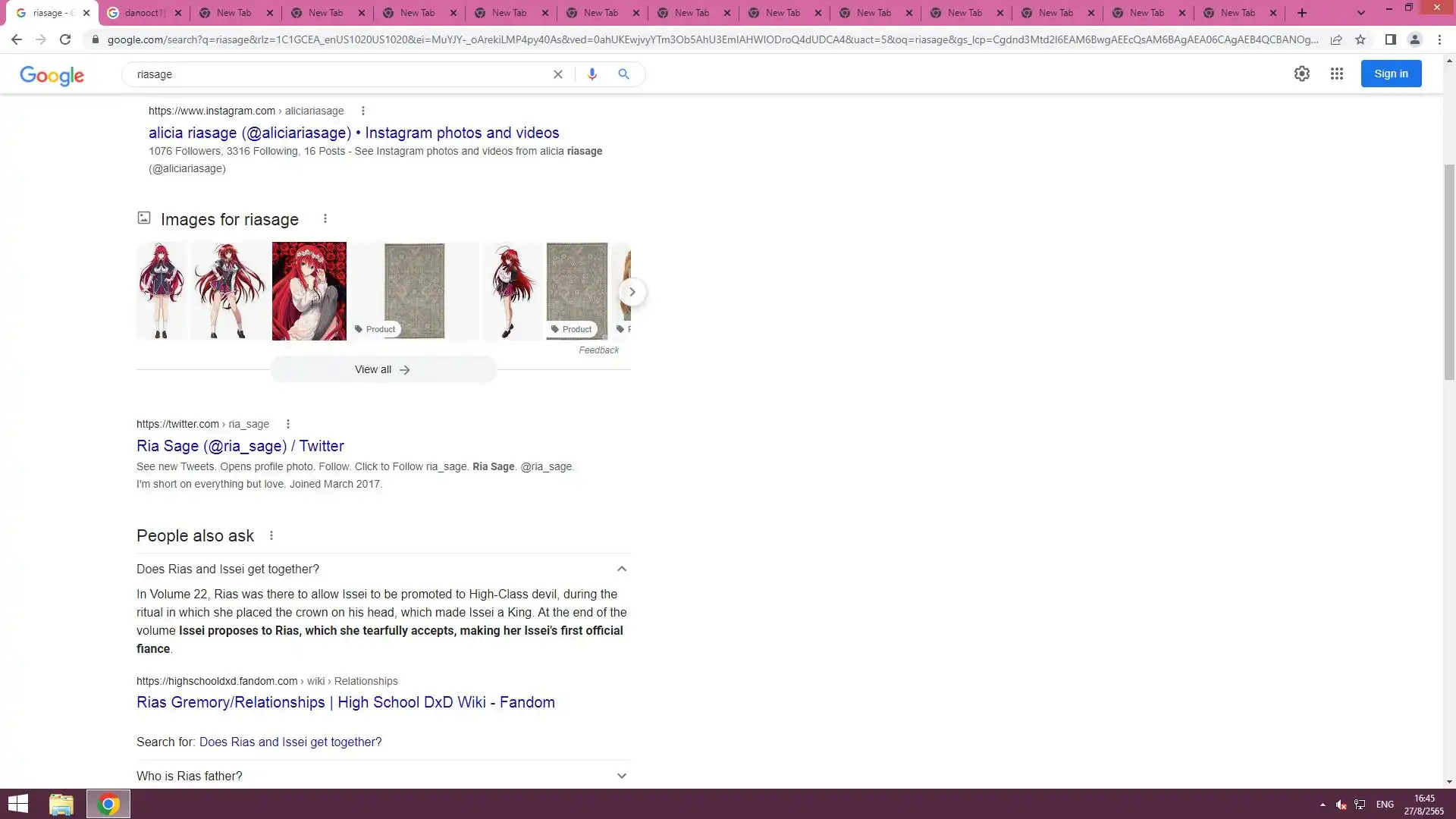1456x819 pixels.
Task: Expand 'Who is Rias father?' question
Action: [621, 776]
